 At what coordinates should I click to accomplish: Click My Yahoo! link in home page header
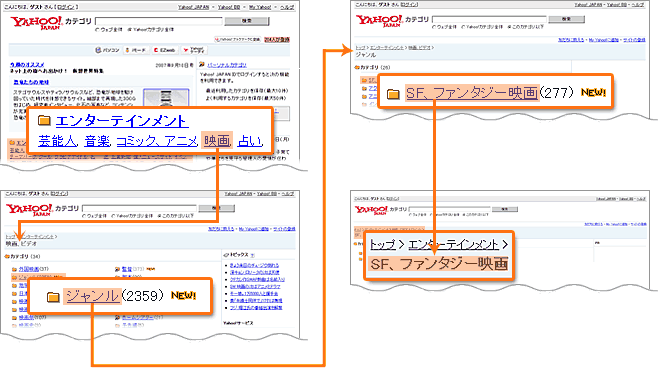pyautogui.click(x=260, y=7)
